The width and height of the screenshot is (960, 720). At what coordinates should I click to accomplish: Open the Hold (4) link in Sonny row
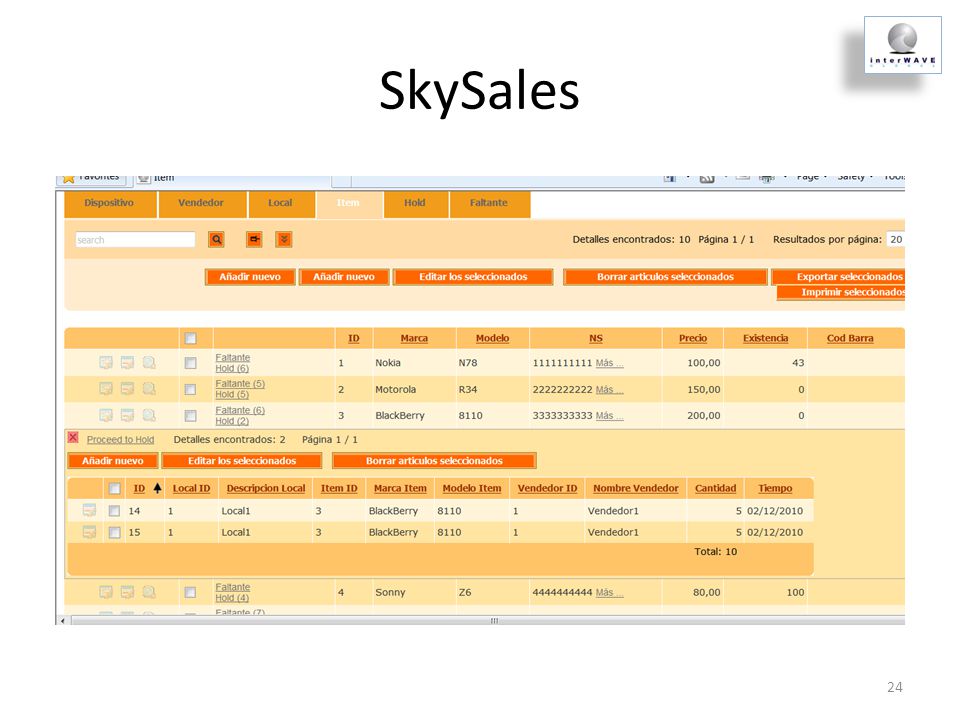[x=231, y=598]
